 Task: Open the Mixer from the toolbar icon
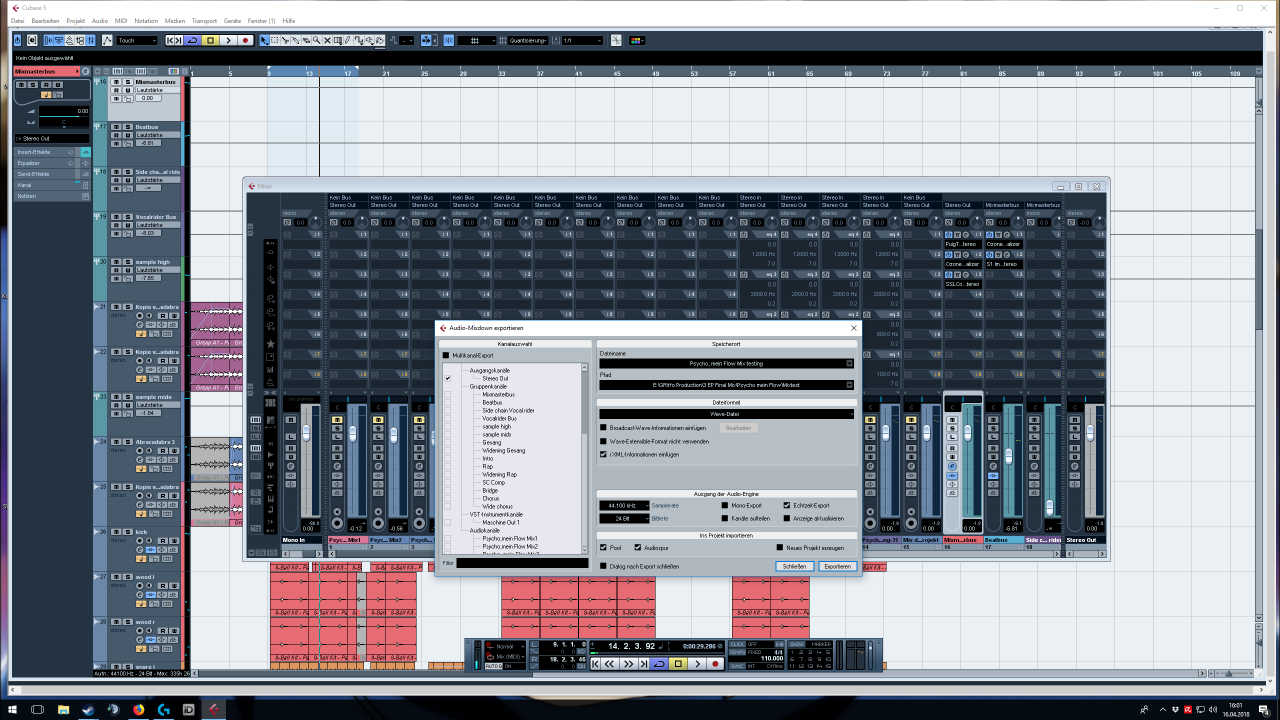(91, 40)
